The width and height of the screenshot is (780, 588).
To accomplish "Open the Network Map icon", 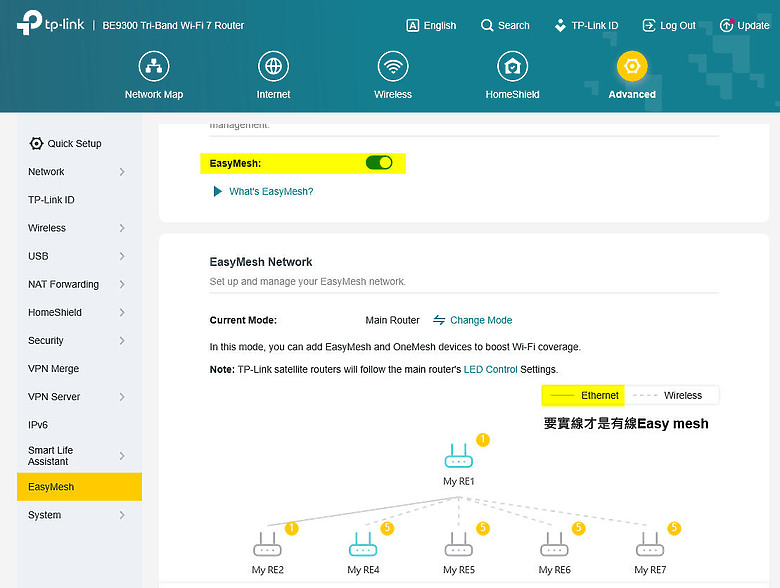I will pyautogui.click(x=154, y=66).
